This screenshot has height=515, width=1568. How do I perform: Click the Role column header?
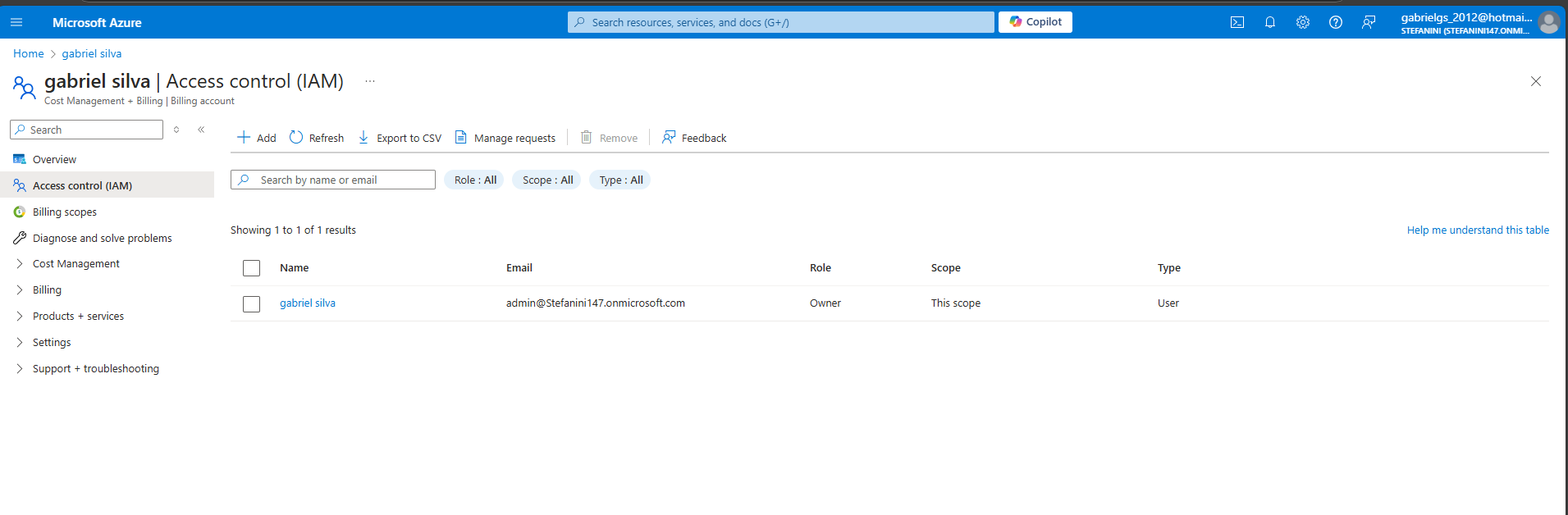[821, 268]
